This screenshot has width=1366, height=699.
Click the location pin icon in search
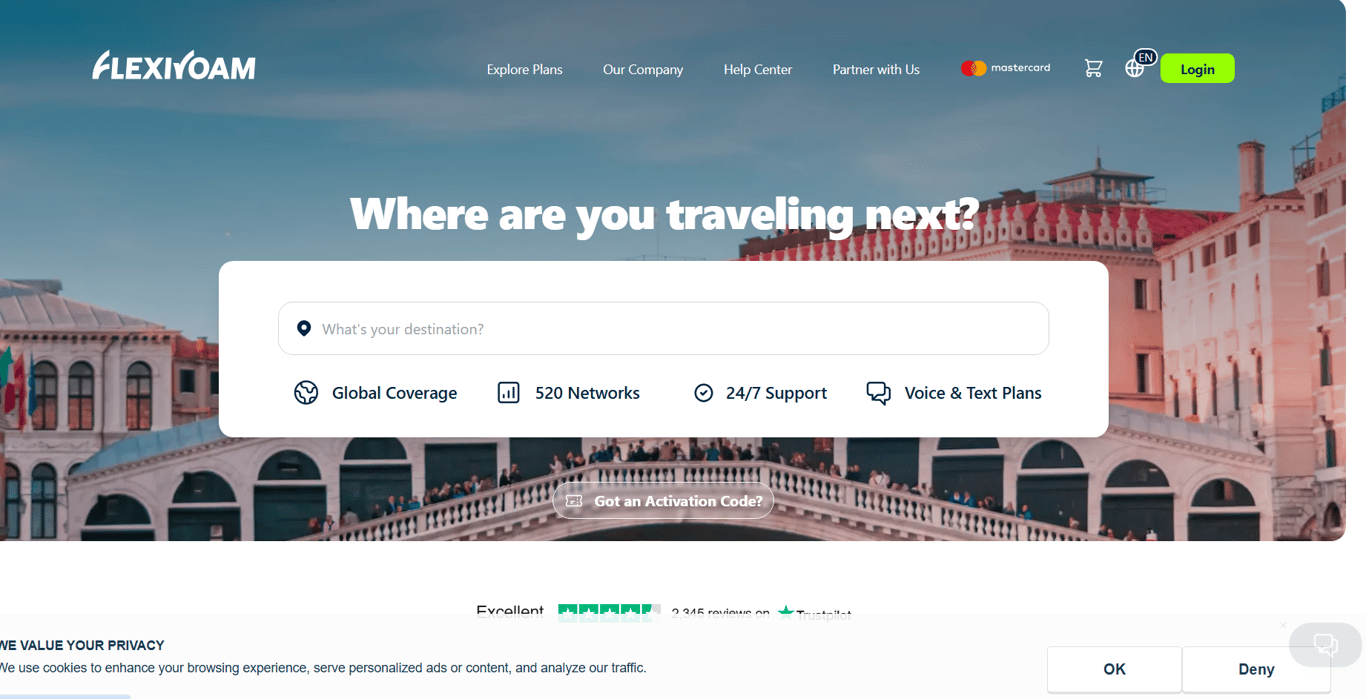click(x=304, y=328)
